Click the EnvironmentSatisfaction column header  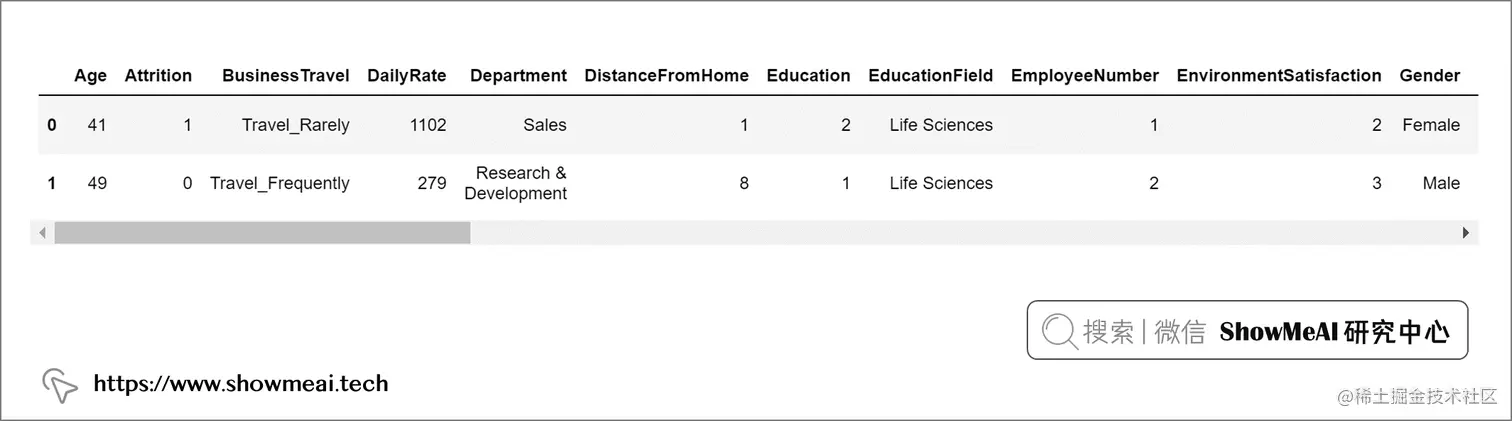(x=1279, y=76)
